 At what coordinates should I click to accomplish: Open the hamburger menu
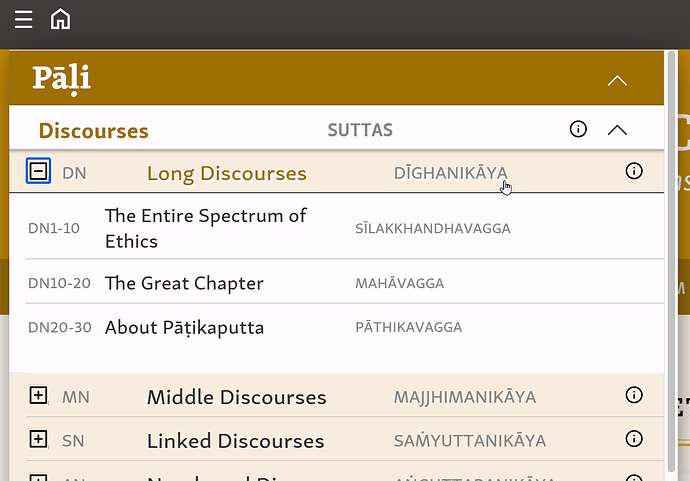pyautogui.click(x=23, y=20)
